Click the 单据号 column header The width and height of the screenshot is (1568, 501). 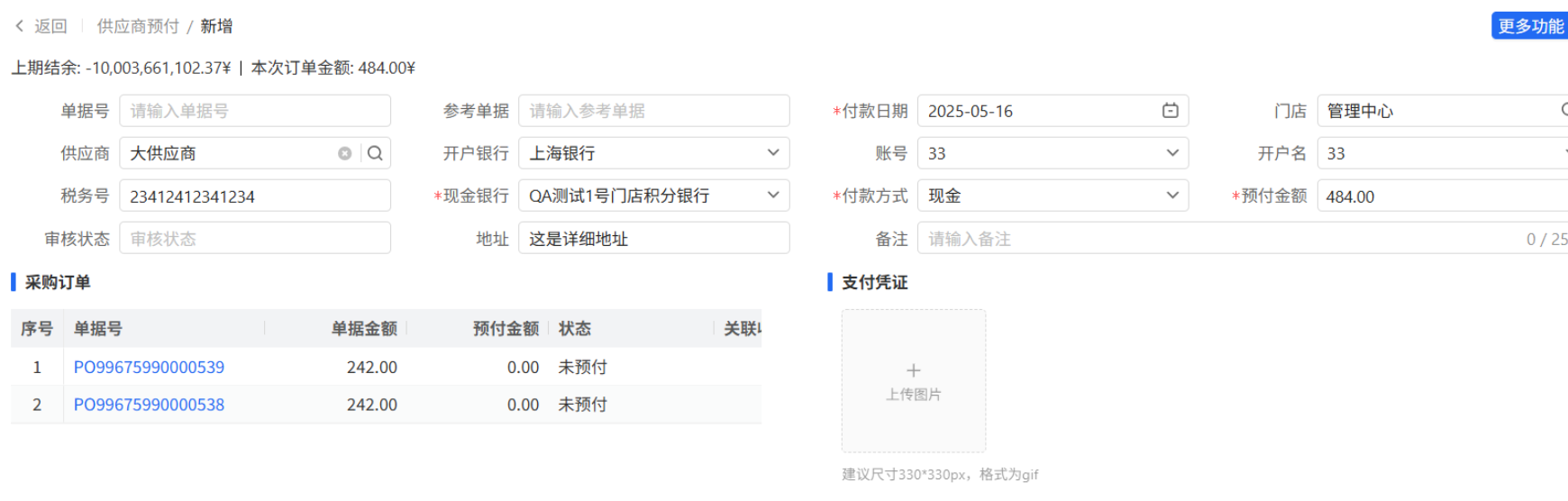(98, 328)
